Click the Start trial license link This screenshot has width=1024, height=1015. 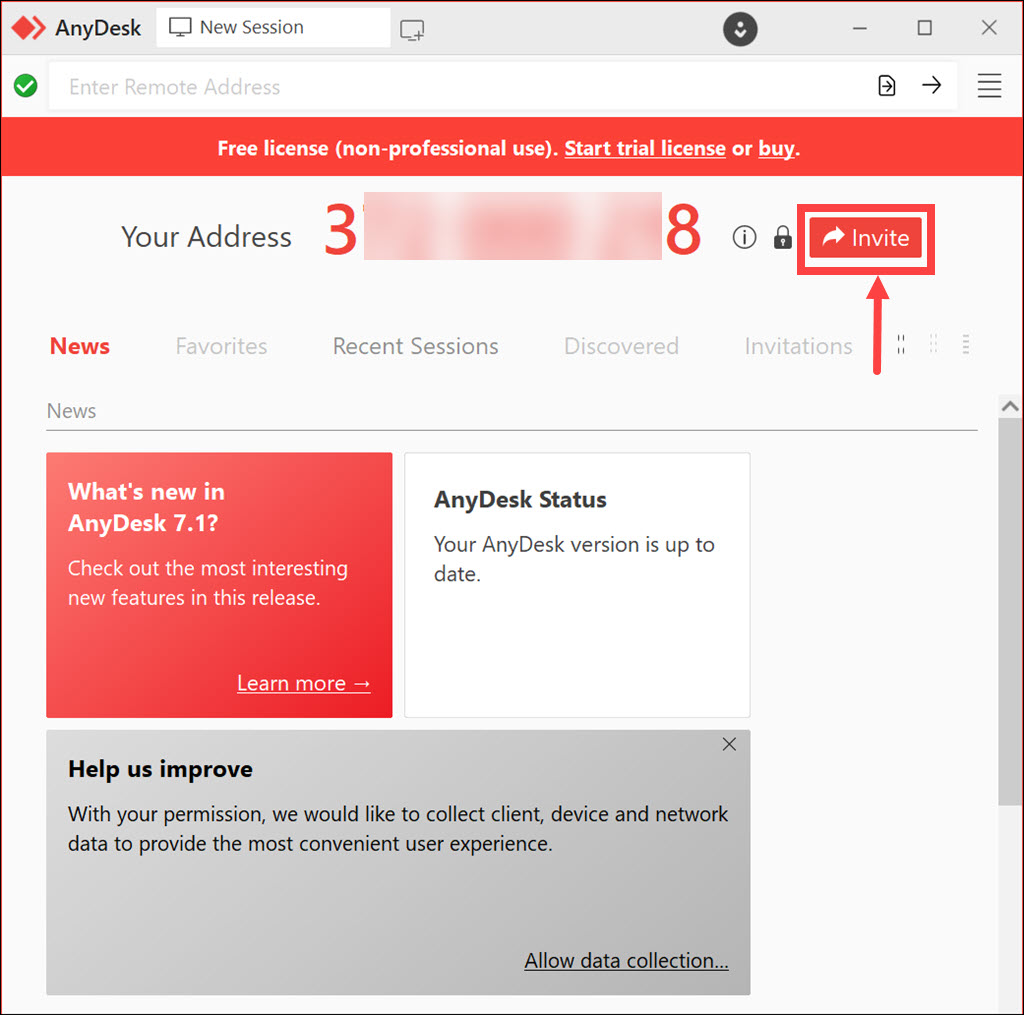(645, 149)
